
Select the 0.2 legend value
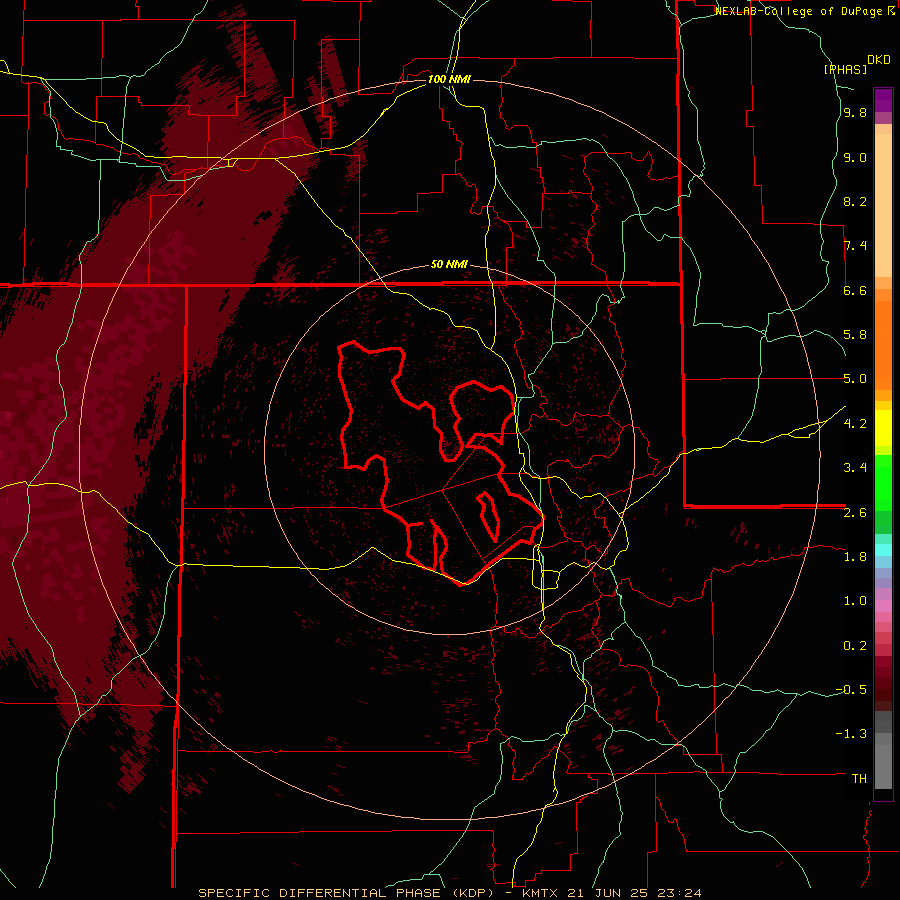(855, 646)
